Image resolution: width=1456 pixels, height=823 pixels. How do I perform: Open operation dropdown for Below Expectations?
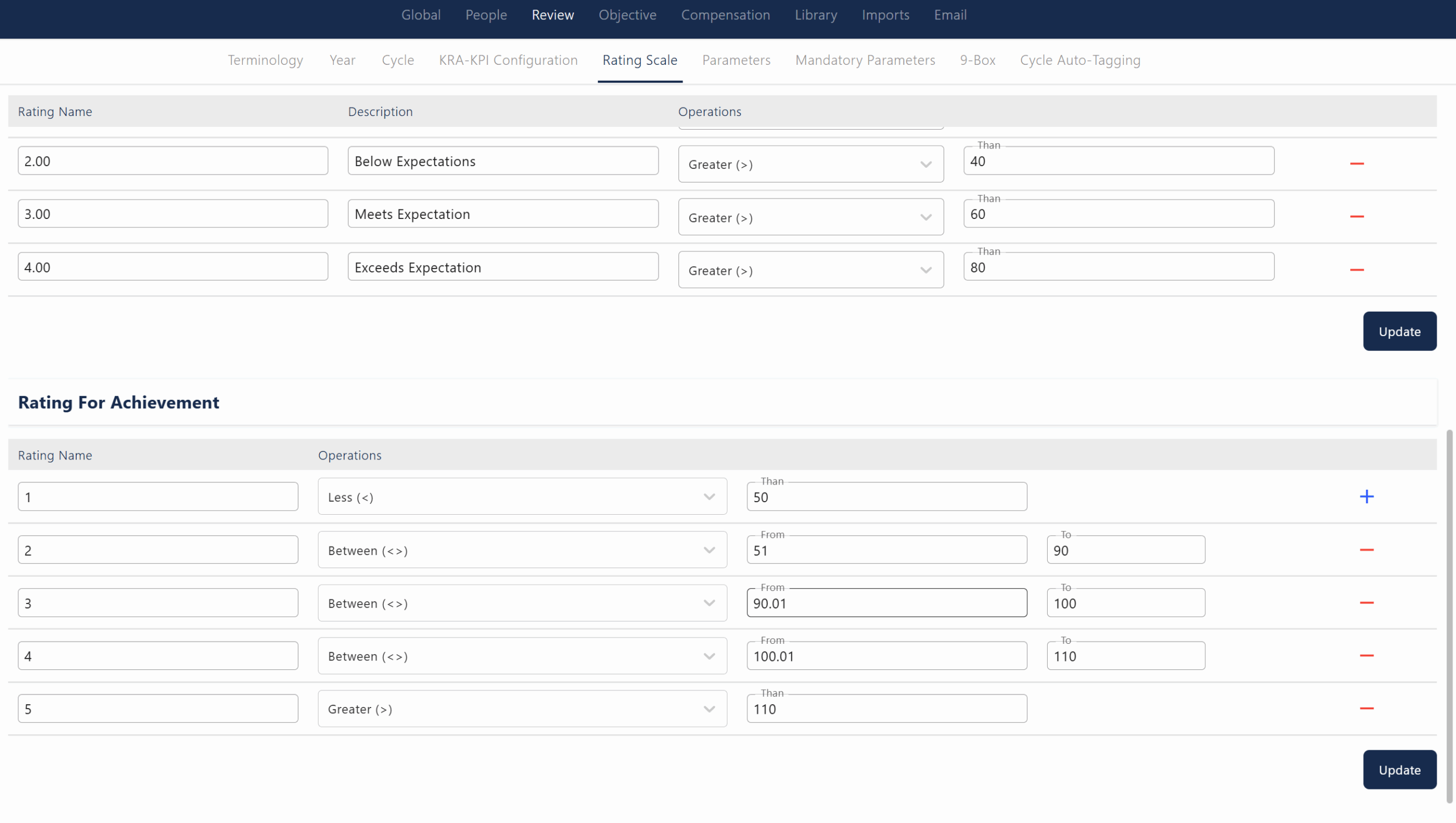810,164
